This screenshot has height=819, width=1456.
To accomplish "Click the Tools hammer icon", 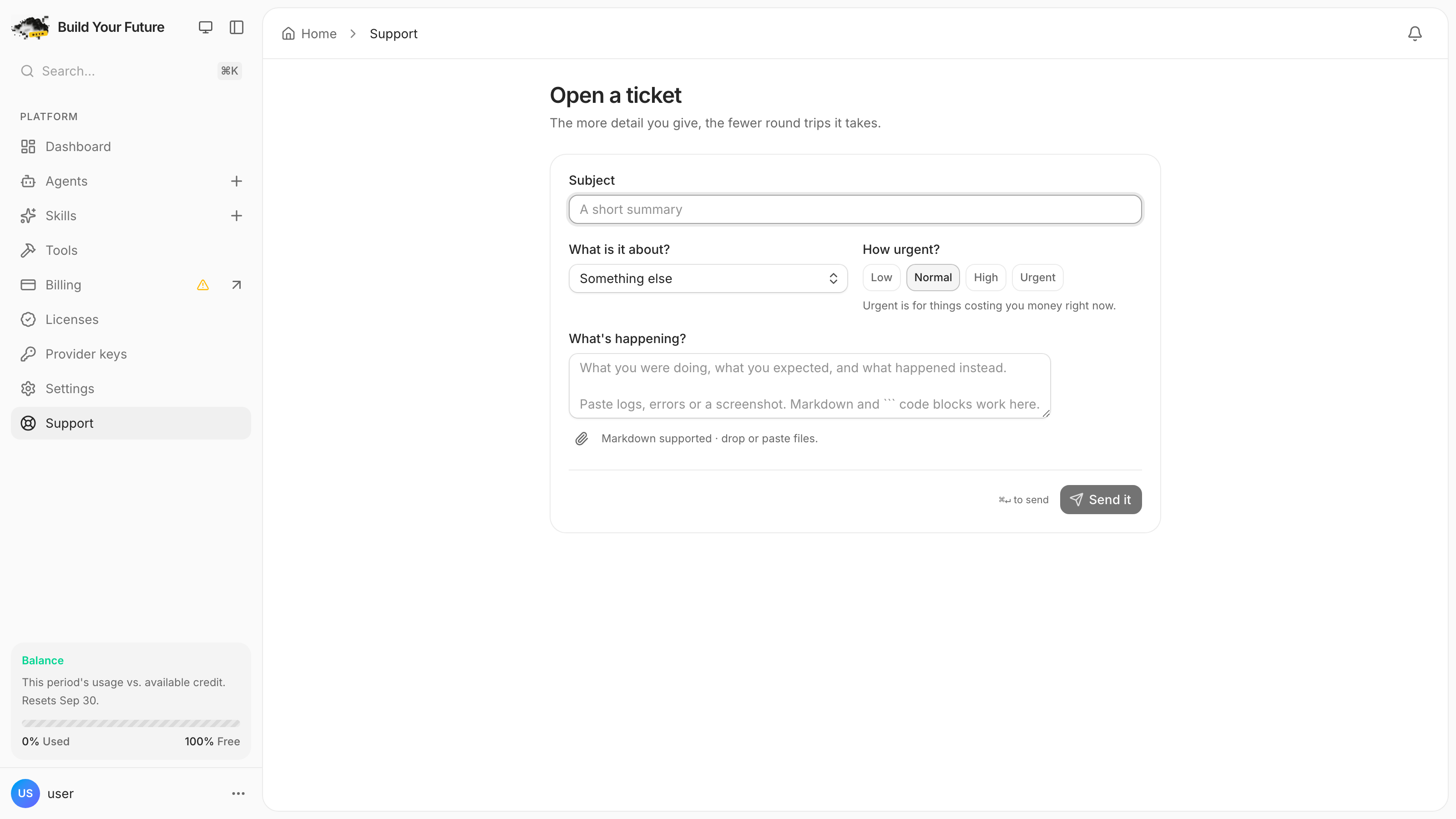I will click(28, 250).
